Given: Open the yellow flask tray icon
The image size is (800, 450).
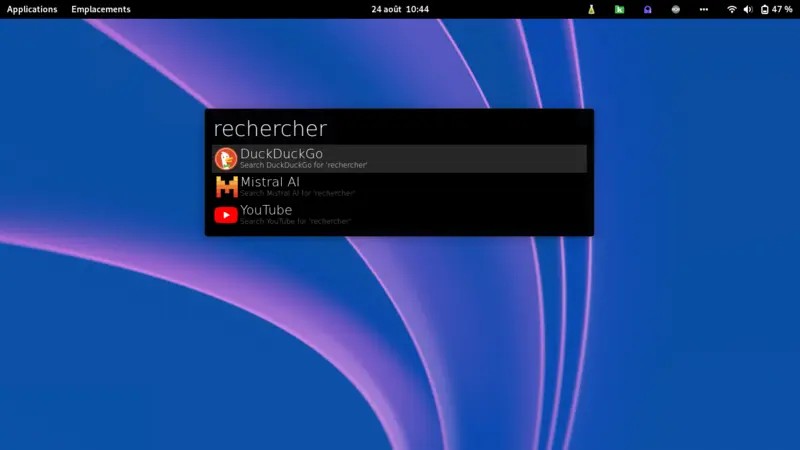Looking at the screenshot, I should pyautogui.click(x=591, y=9).
